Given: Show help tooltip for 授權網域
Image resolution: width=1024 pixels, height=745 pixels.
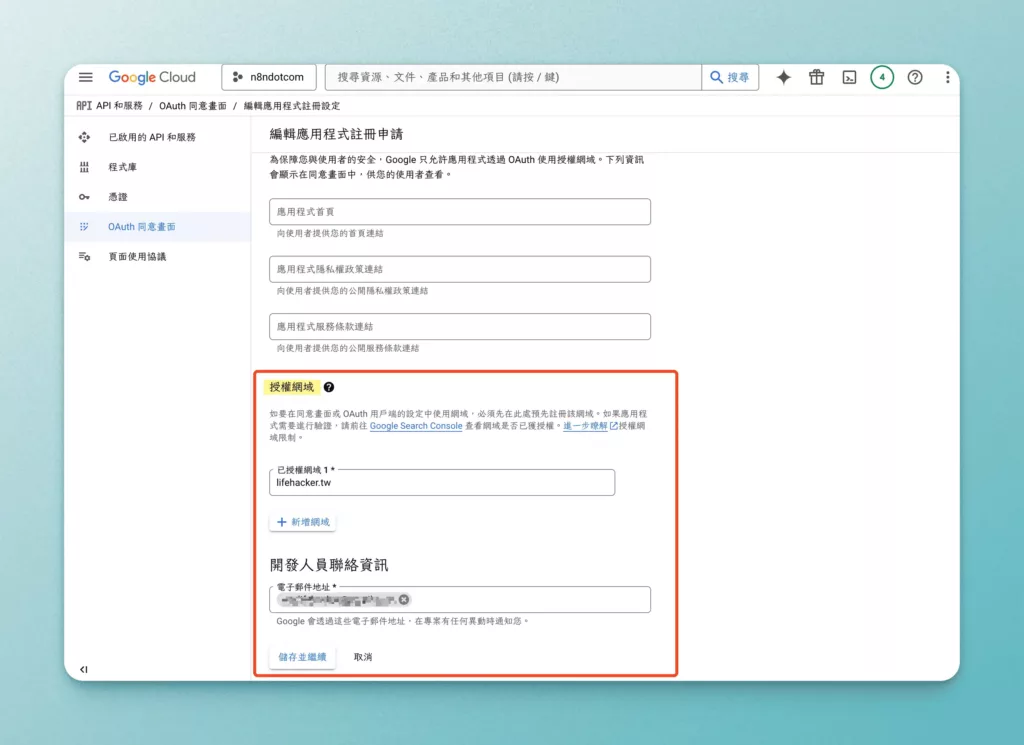Looking at the screenshot, I should 328,387.
